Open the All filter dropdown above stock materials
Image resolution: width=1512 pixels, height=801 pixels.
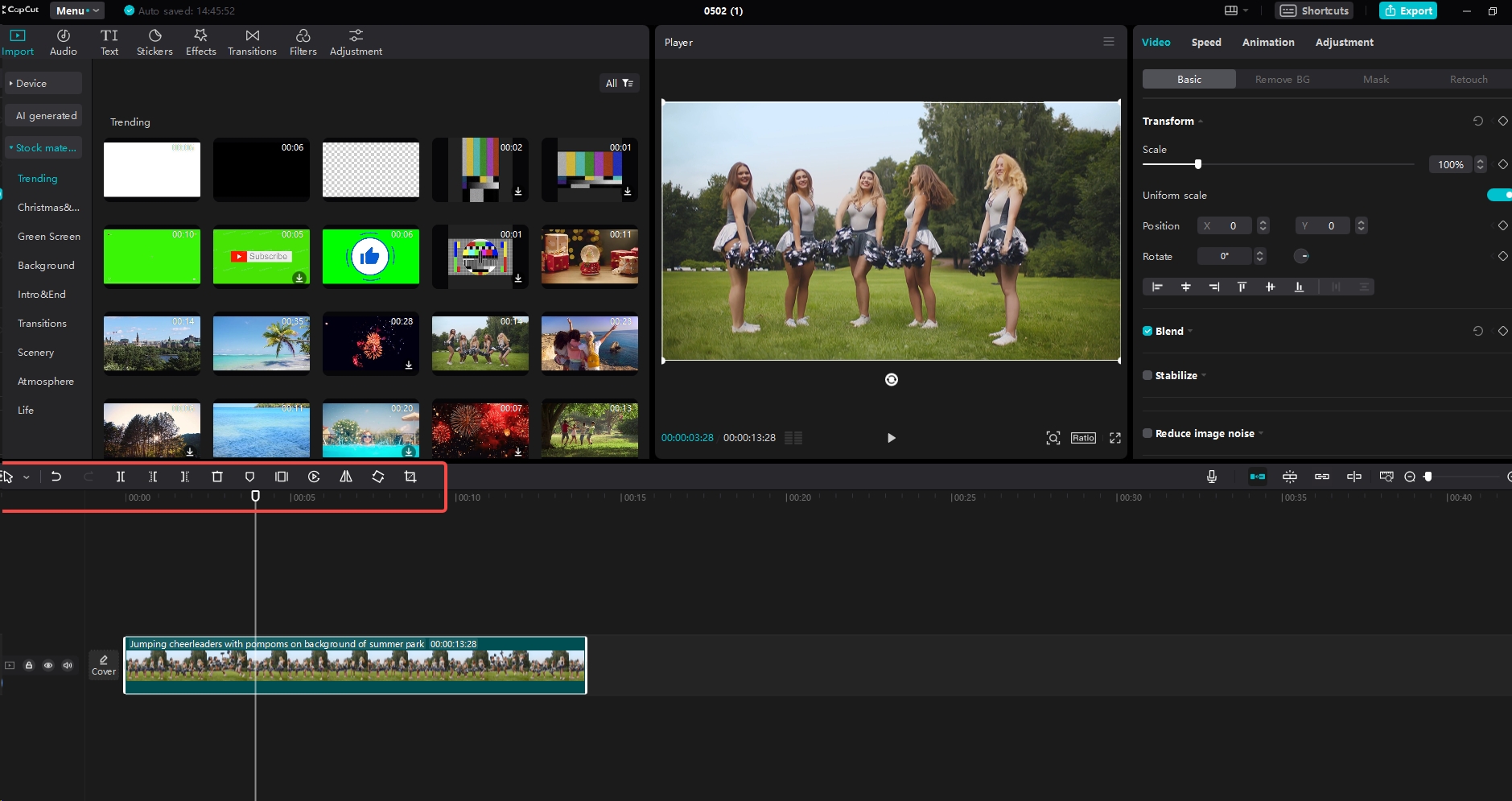(x=618, y=83)
